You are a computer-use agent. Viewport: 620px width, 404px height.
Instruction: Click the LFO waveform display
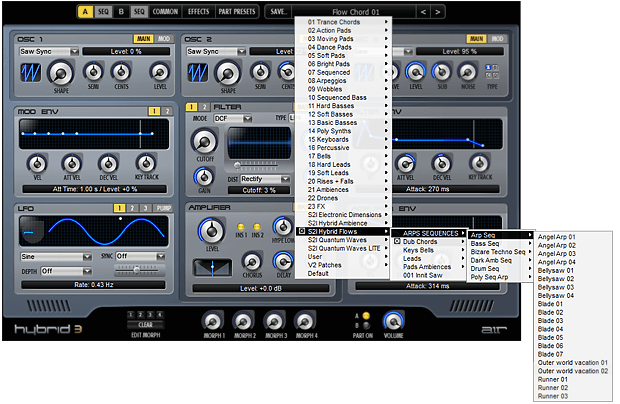pos(94,231)
